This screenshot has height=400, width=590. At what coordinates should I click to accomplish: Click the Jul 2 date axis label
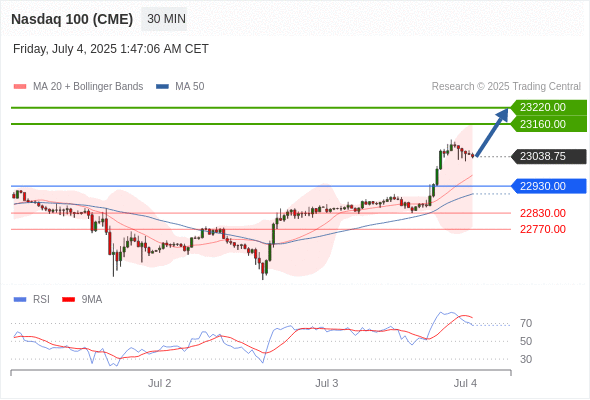click(160, 383)
